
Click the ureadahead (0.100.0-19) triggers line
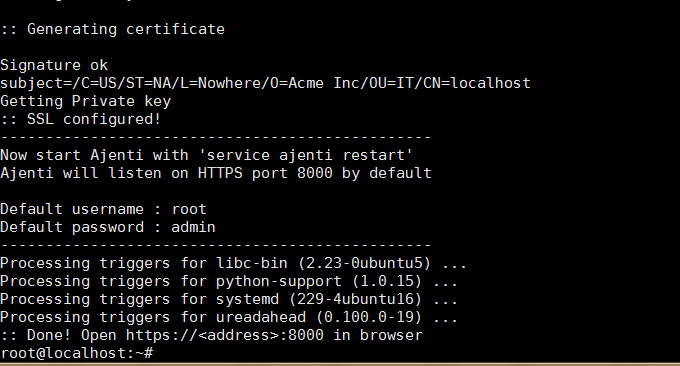(x=229, y=317)
